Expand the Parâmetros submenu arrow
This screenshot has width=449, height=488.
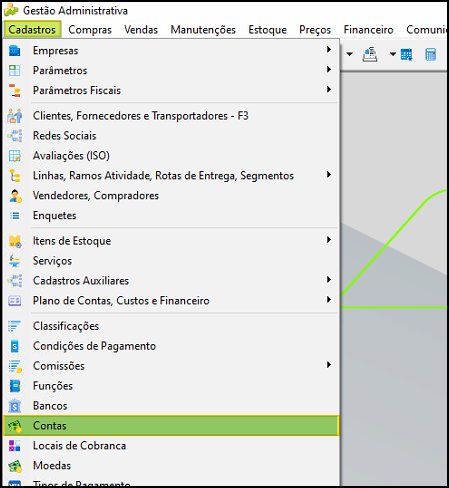click(x=329, y=70)
